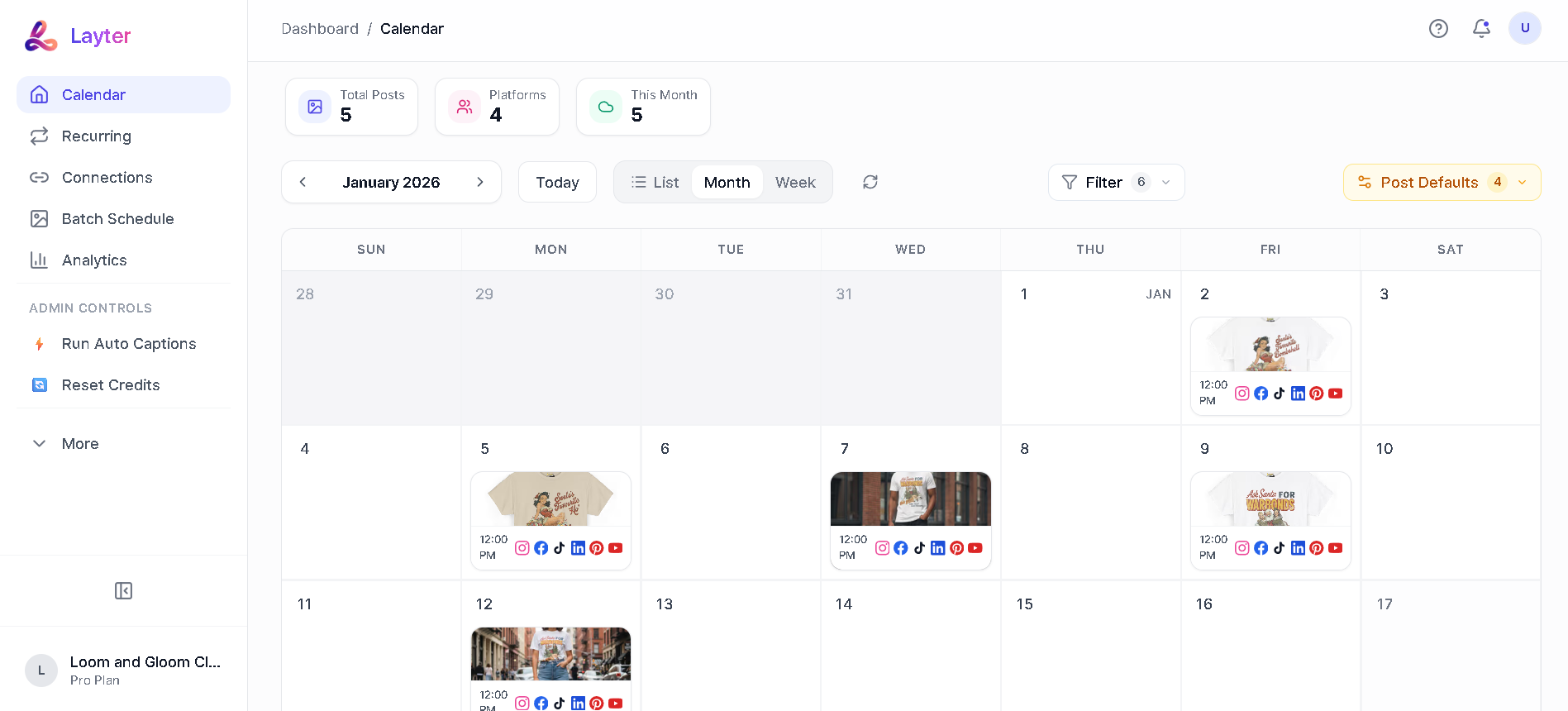The image size is (1568, 711).
Task: Open the January 7 post thumbnail
Action: point(911,499)
